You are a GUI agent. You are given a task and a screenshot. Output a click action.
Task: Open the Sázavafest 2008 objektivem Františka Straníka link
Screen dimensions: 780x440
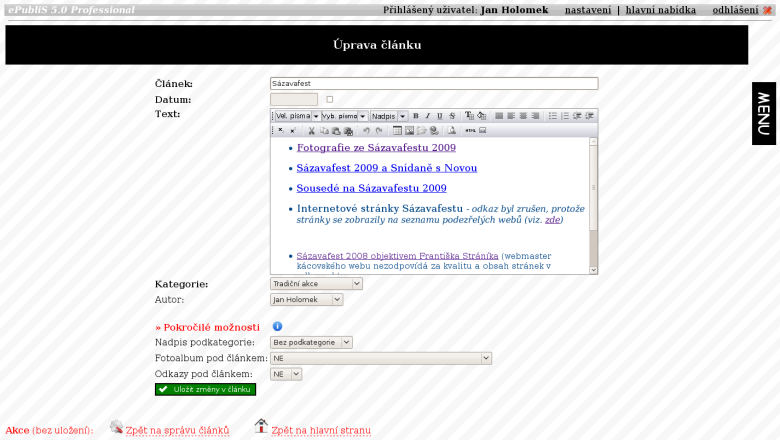tap(397, 256)
